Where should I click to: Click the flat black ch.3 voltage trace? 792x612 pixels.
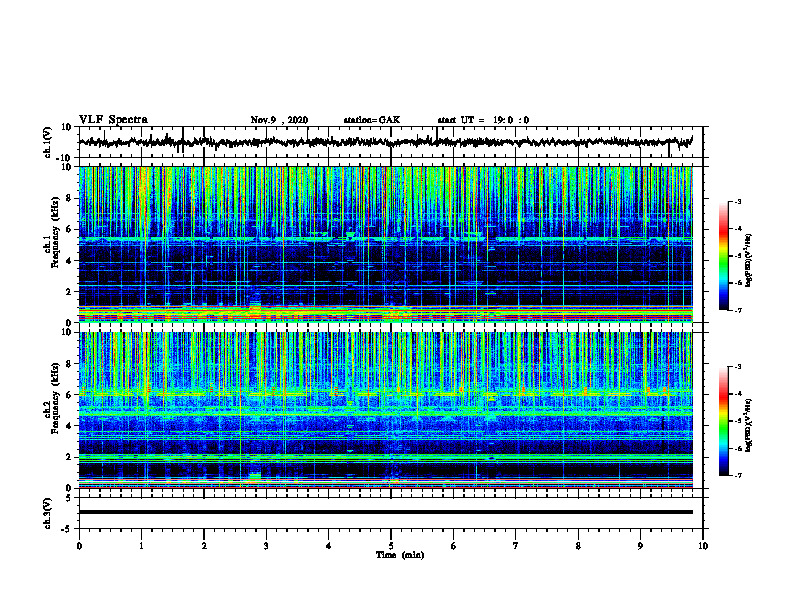385,512
